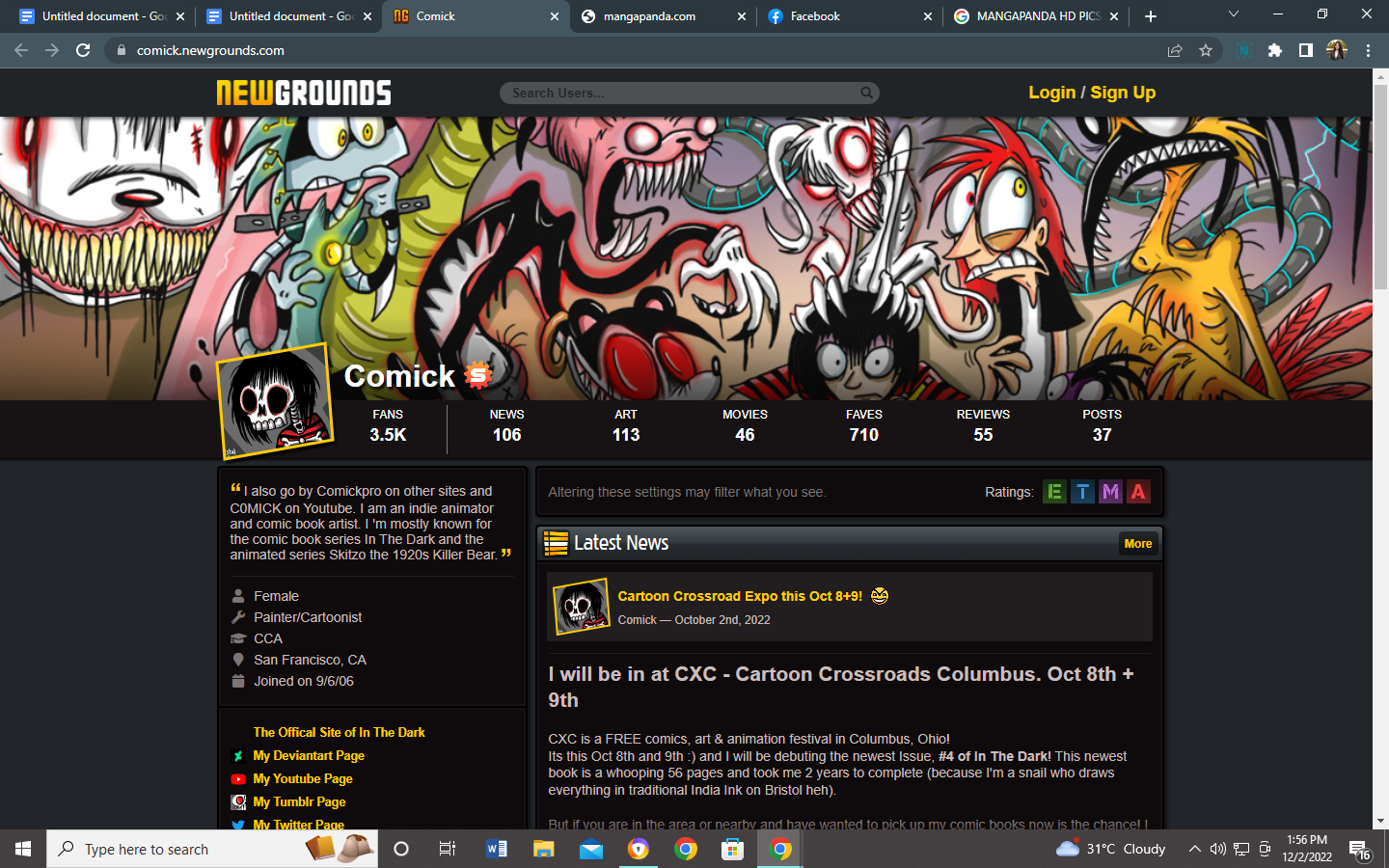Open The Offical Site of In The Dark link

(x=339, y=732)
